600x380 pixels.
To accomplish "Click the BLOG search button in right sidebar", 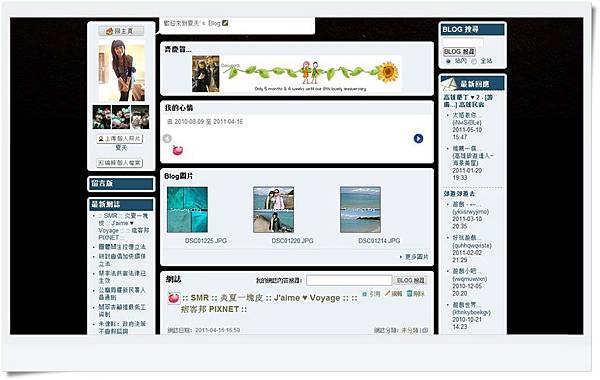I will point(459,52).
